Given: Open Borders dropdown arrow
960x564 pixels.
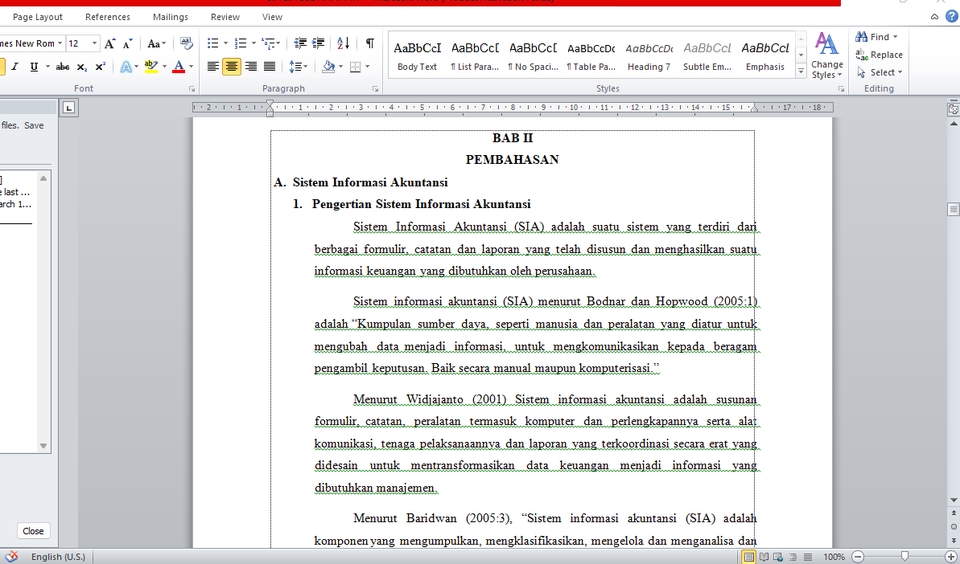Looking at the screenshot, I should point(367,67).
